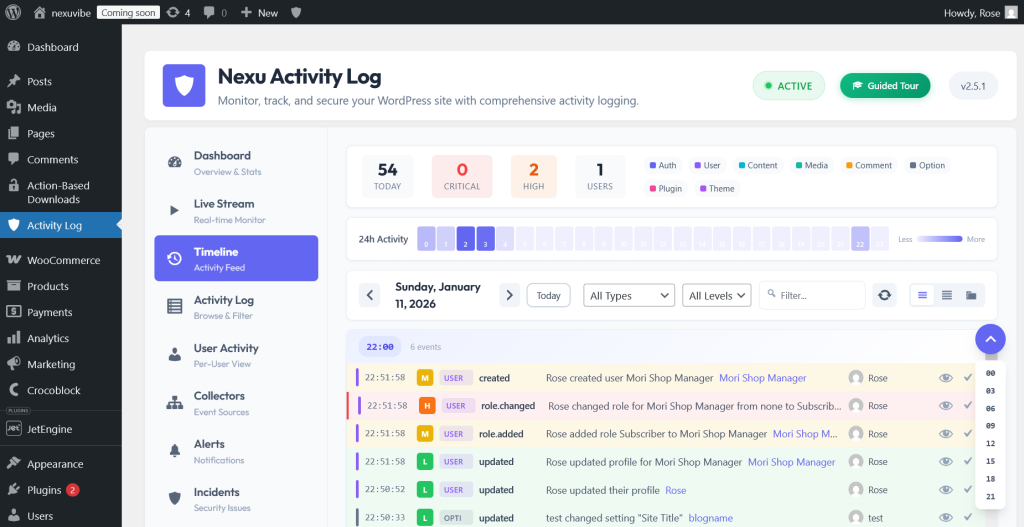Switch to Dashboard Overview & Stats tab
1024x527 pixels.
[x=236, y=163]
